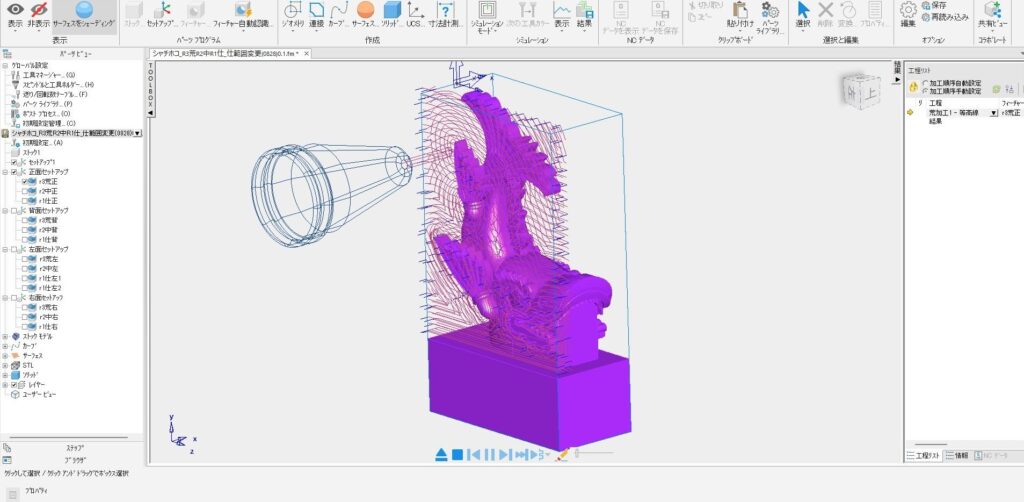Collapse the 背面セットアップ tree node
The width and height of the screenshot is (1024, 502).
(x=5, y=210)
